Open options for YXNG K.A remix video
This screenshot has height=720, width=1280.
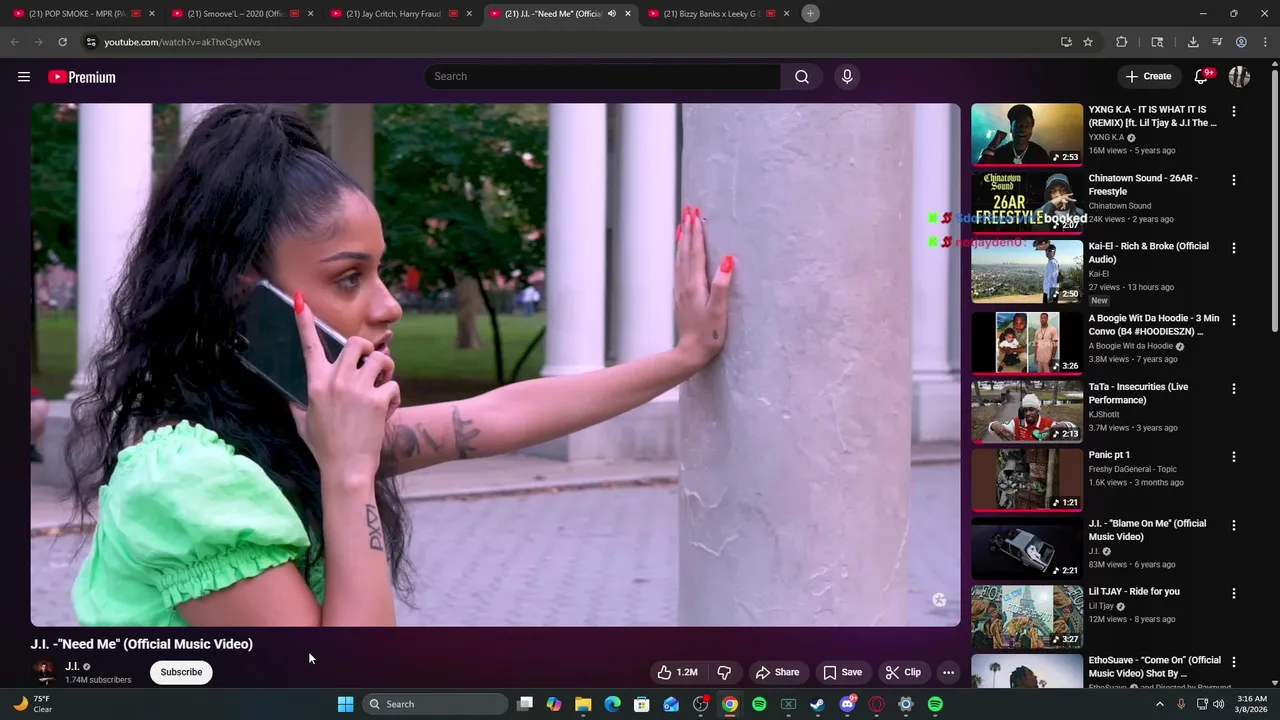coord(1233,112)
